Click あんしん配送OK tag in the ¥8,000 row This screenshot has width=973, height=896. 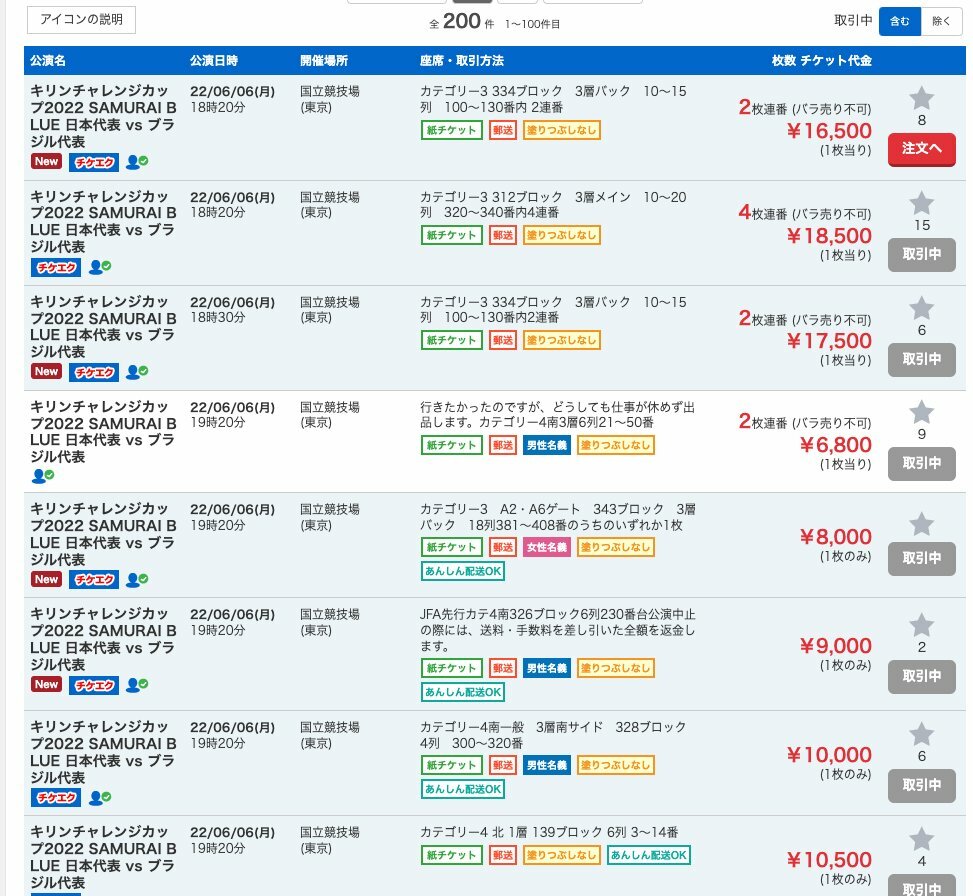coord(463,571)
